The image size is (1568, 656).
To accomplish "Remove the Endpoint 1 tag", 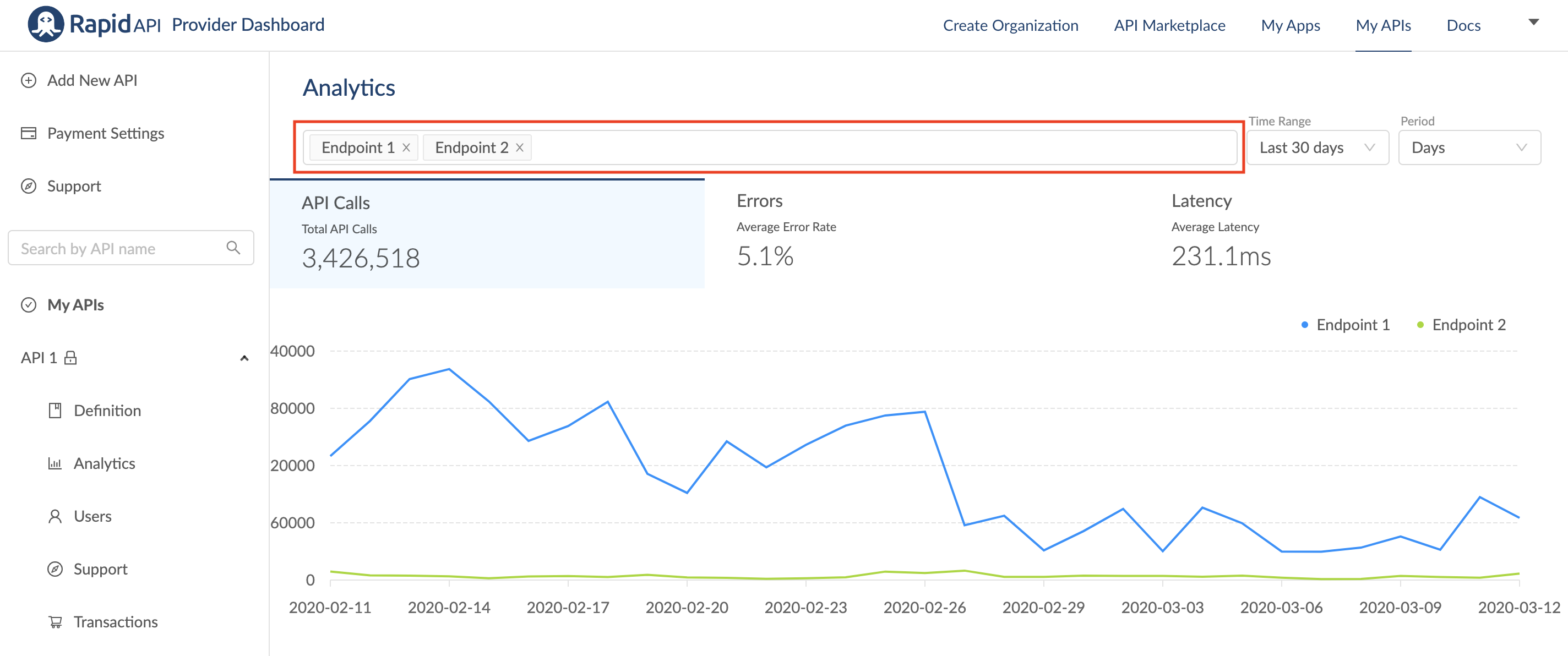I will [406, 148].
